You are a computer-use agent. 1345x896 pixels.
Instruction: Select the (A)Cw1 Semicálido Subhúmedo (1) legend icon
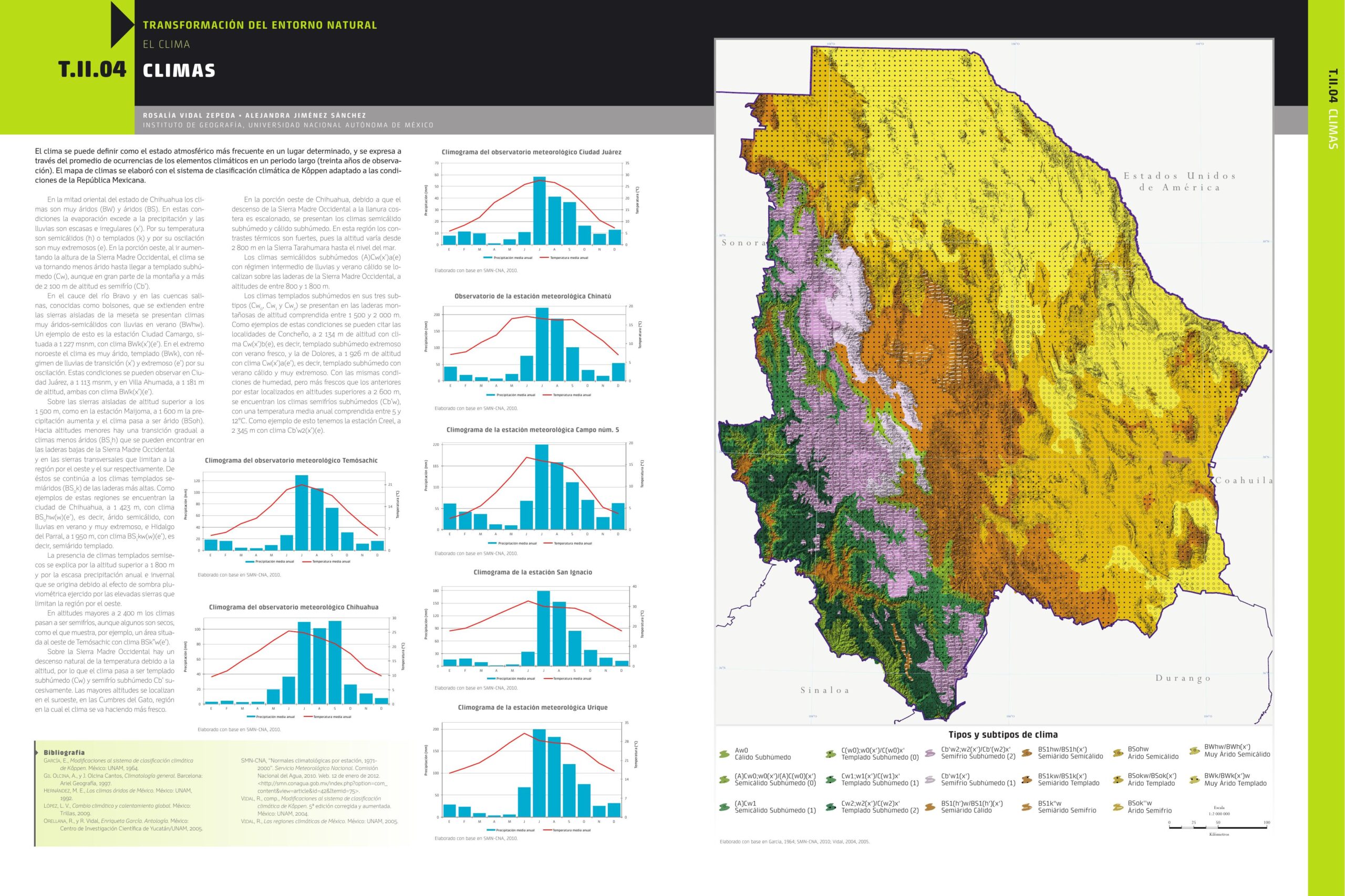pos(724,808)
